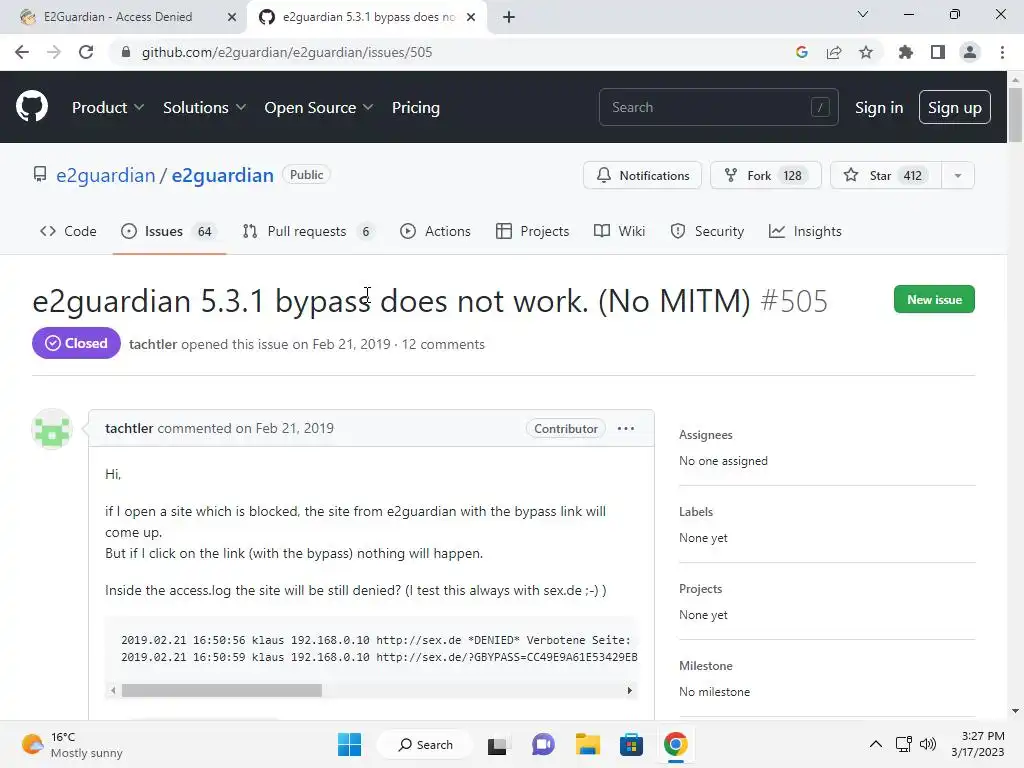
Task: Switch to the Projects tab
Action: (x=533, y=231)
